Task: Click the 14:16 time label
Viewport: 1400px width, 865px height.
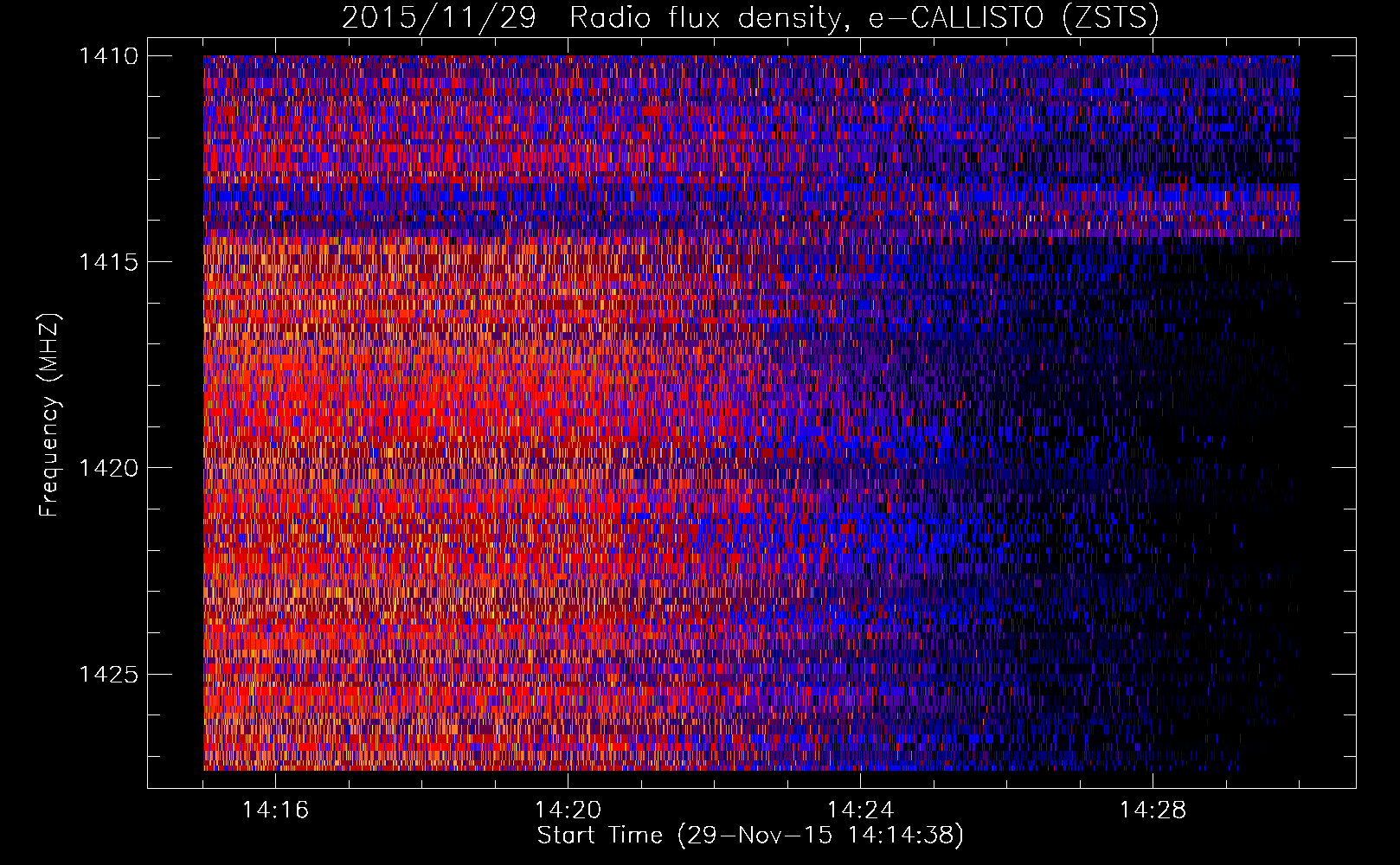Action: [275, 811]
